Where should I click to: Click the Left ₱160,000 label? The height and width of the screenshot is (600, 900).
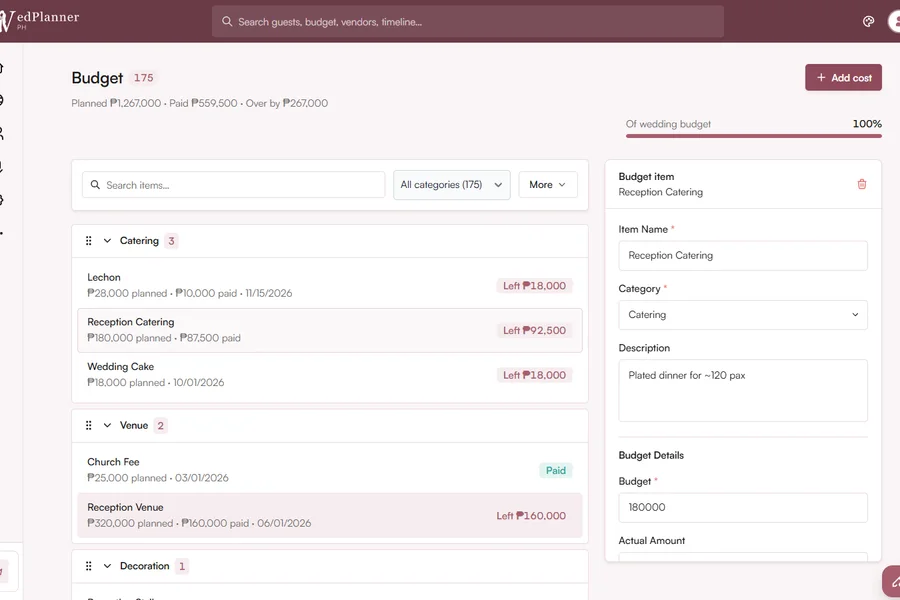click(531, 516)
